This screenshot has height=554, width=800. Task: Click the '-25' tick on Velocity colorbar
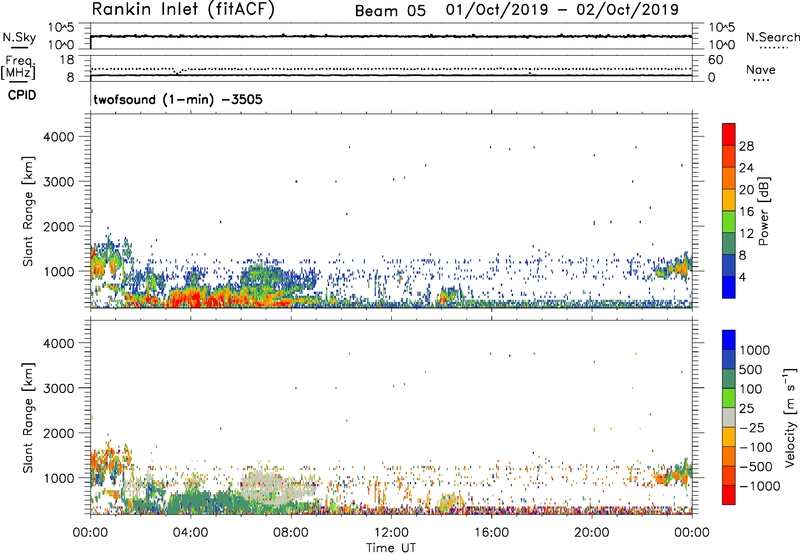[x=752, y=428]
